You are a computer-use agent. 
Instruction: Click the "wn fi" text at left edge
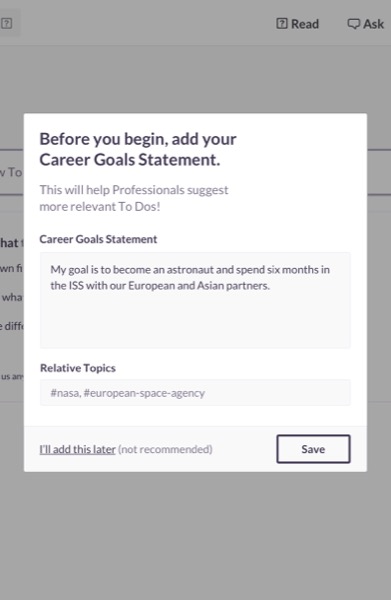tap(11, 268)
